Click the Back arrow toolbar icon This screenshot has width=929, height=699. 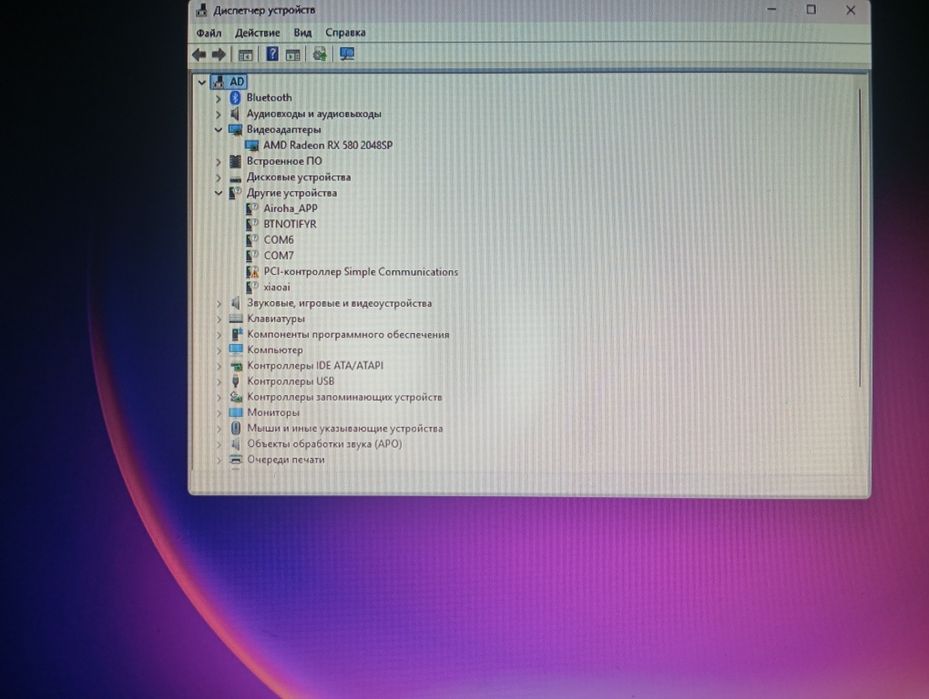(x=199, y=54)
